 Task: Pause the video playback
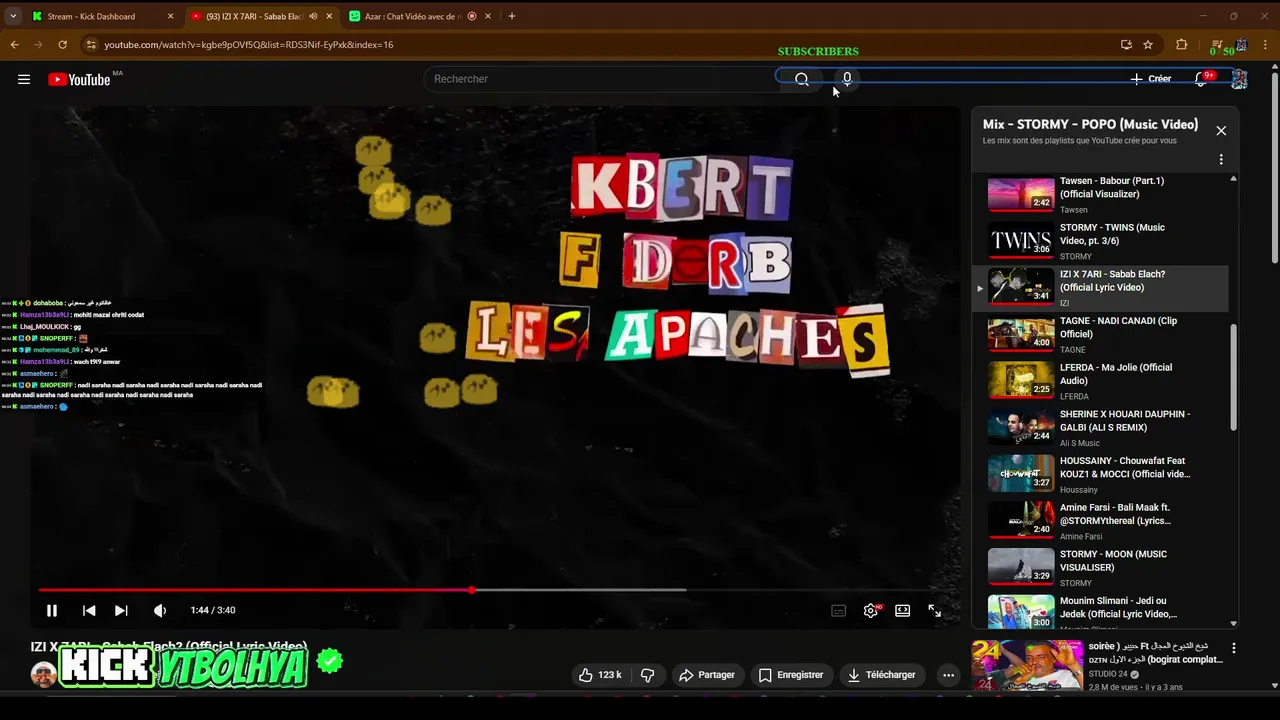pos(52,610)
